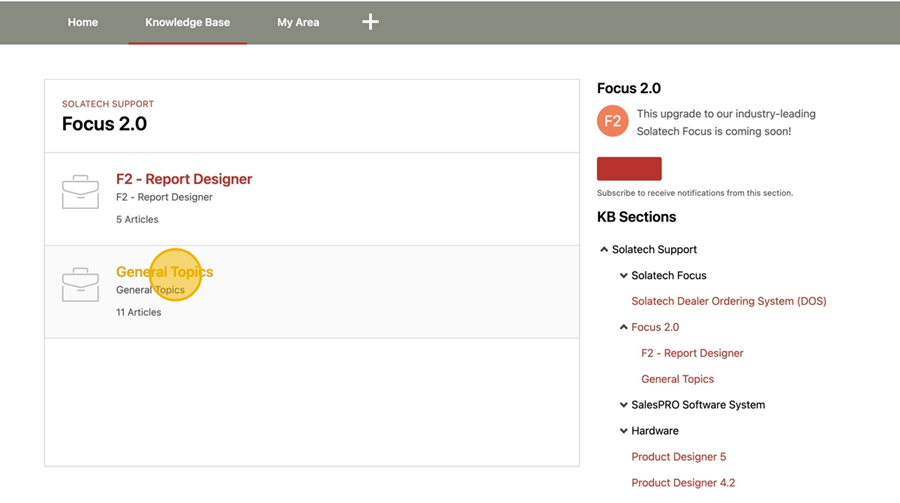The image size is (900, 503).
Task: Open F2 - Report Designer in KB Sections
Action: tap(692, 353)
